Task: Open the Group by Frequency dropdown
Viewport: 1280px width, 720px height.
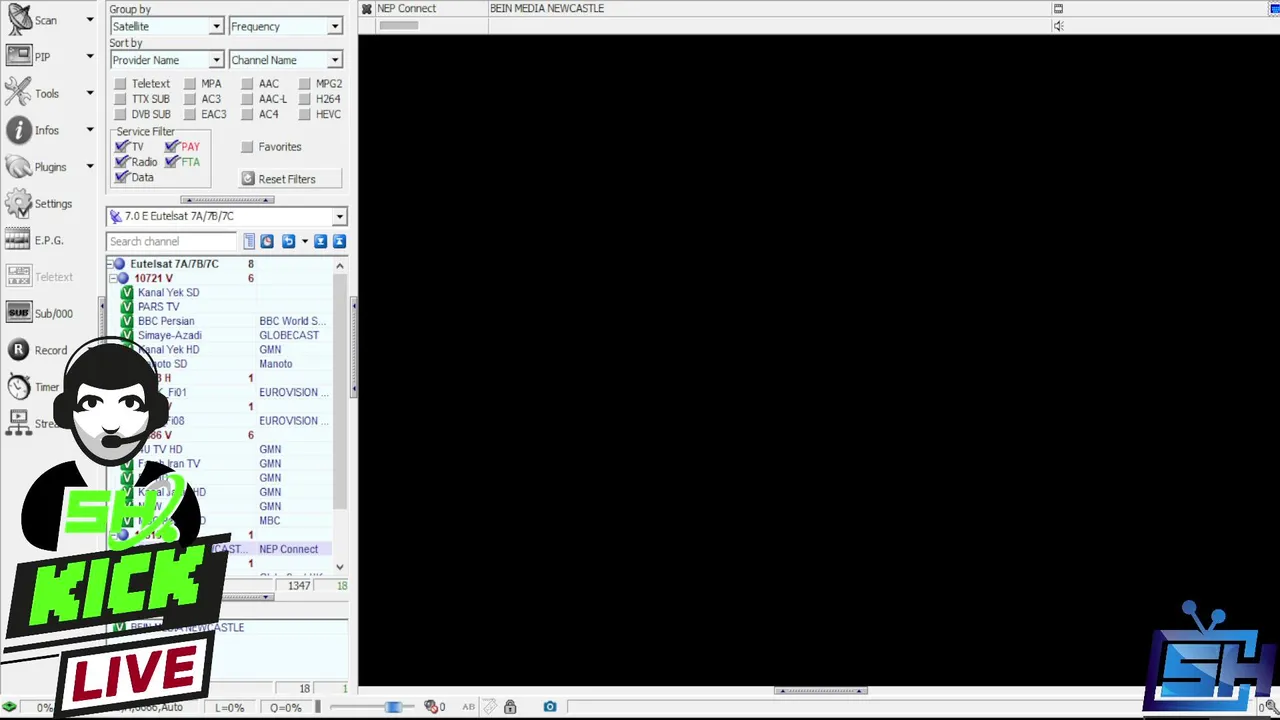Action: (x=286, y=27)
